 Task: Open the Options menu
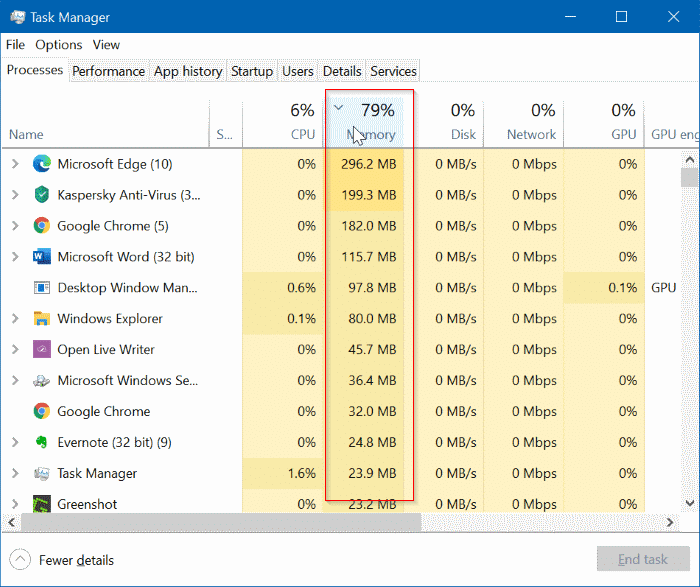(x=58, y=45)
